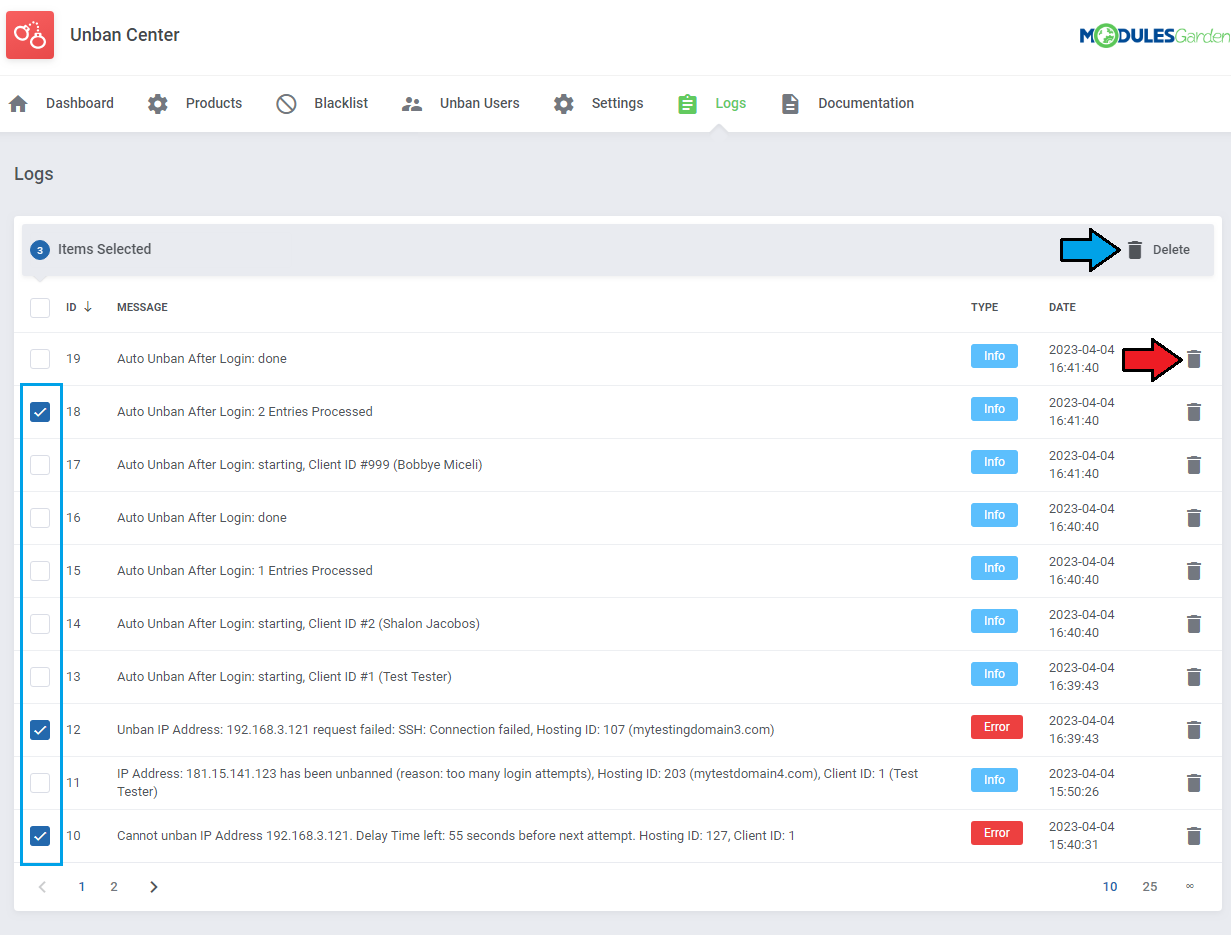The width and height of the screenshot is (1231, 935).
Task: Delete log entry 16 with trash icon
Action: tap(1194, 518)
